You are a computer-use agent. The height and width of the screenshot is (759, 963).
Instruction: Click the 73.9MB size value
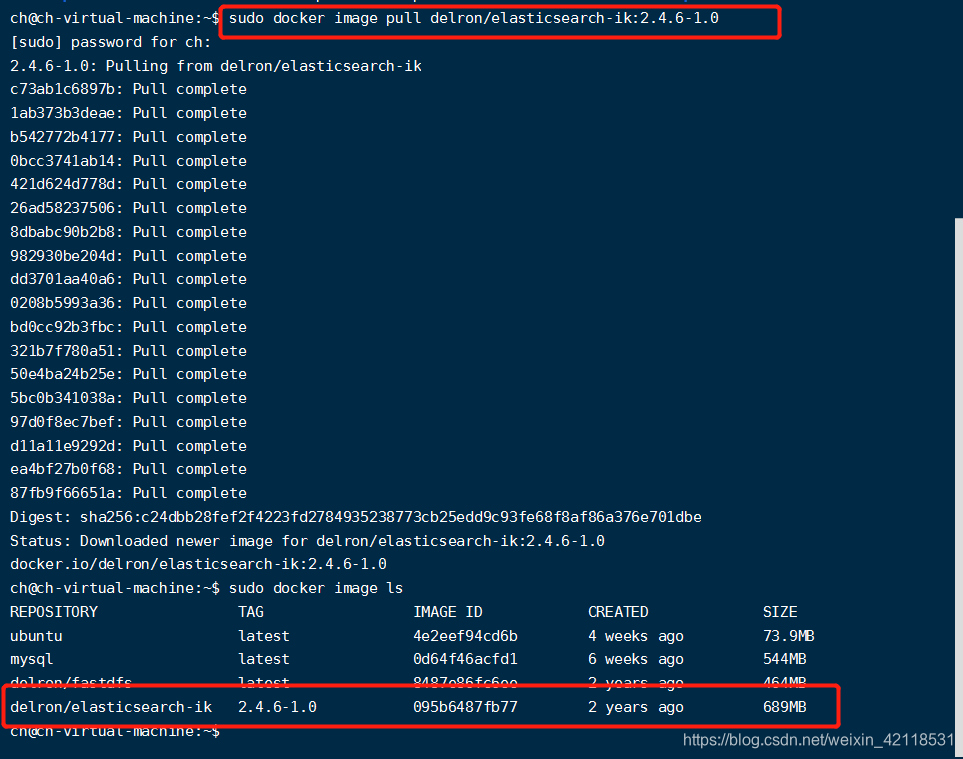coord(789,636)
